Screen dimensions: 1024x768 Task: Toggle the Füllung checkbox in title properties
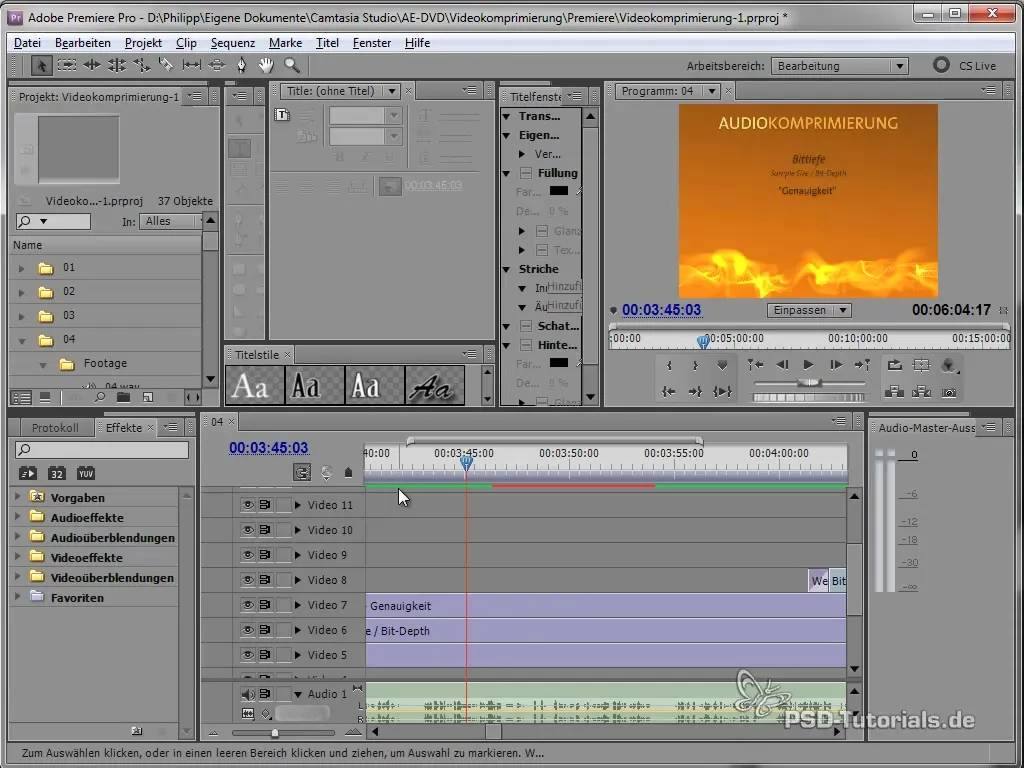[x=526, y=174]
